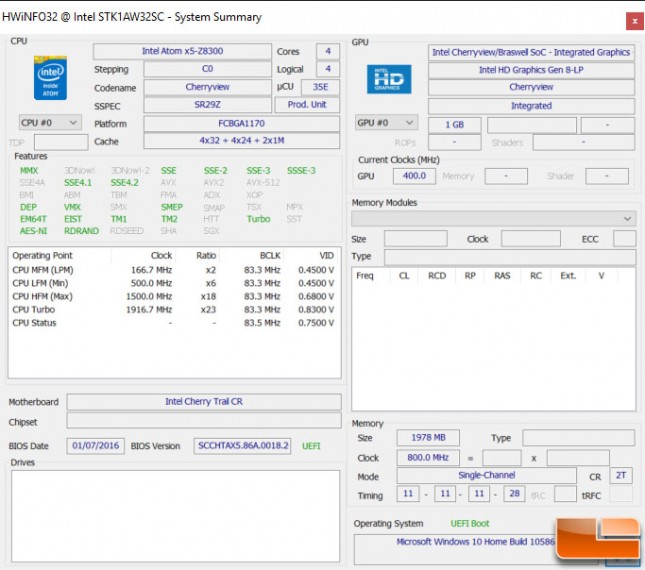Click the Operating Point column header

(x=42, y=255)
